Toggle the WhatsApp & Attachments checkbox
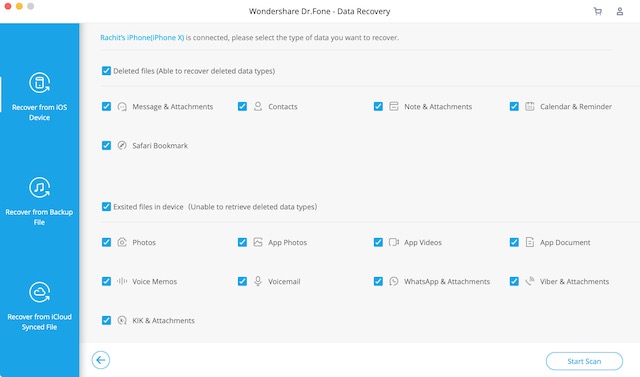The height and width of the screenshot is (377, 640). click(x=378, y=281)
